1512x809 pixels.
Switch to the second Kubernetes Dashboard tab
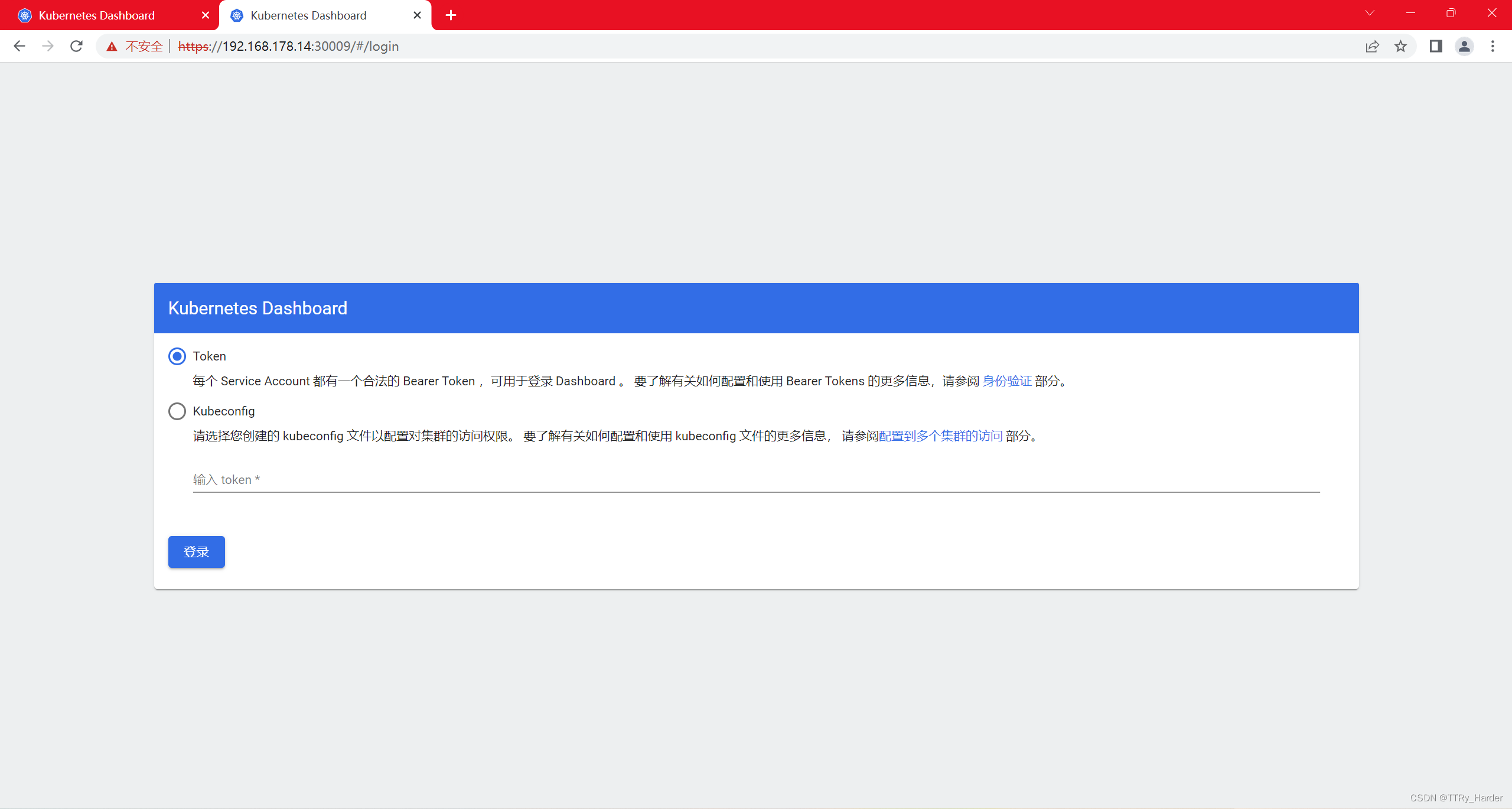point(308,15)
